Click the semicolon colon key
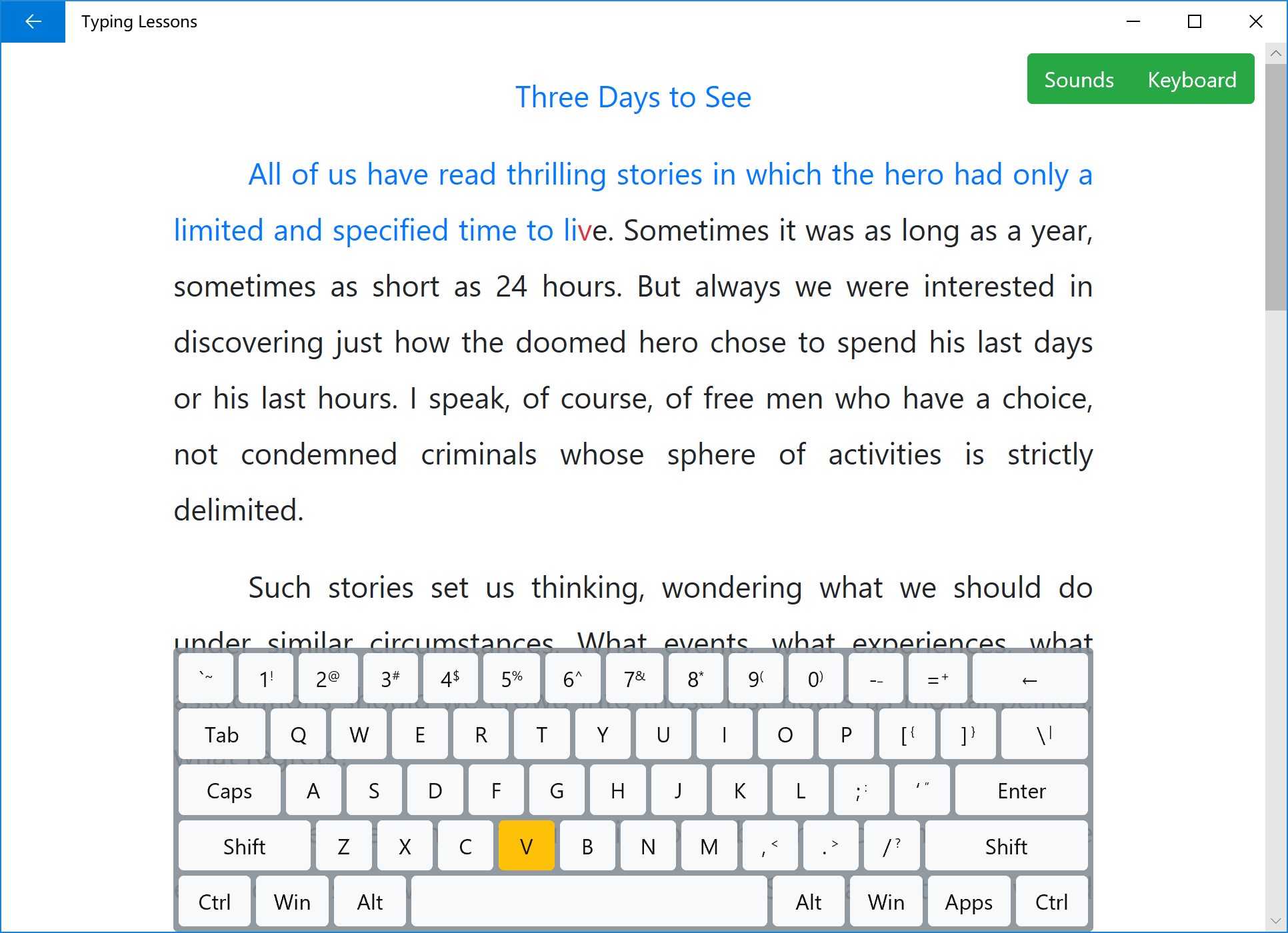The image size is (1288, 933). point(861,790)
